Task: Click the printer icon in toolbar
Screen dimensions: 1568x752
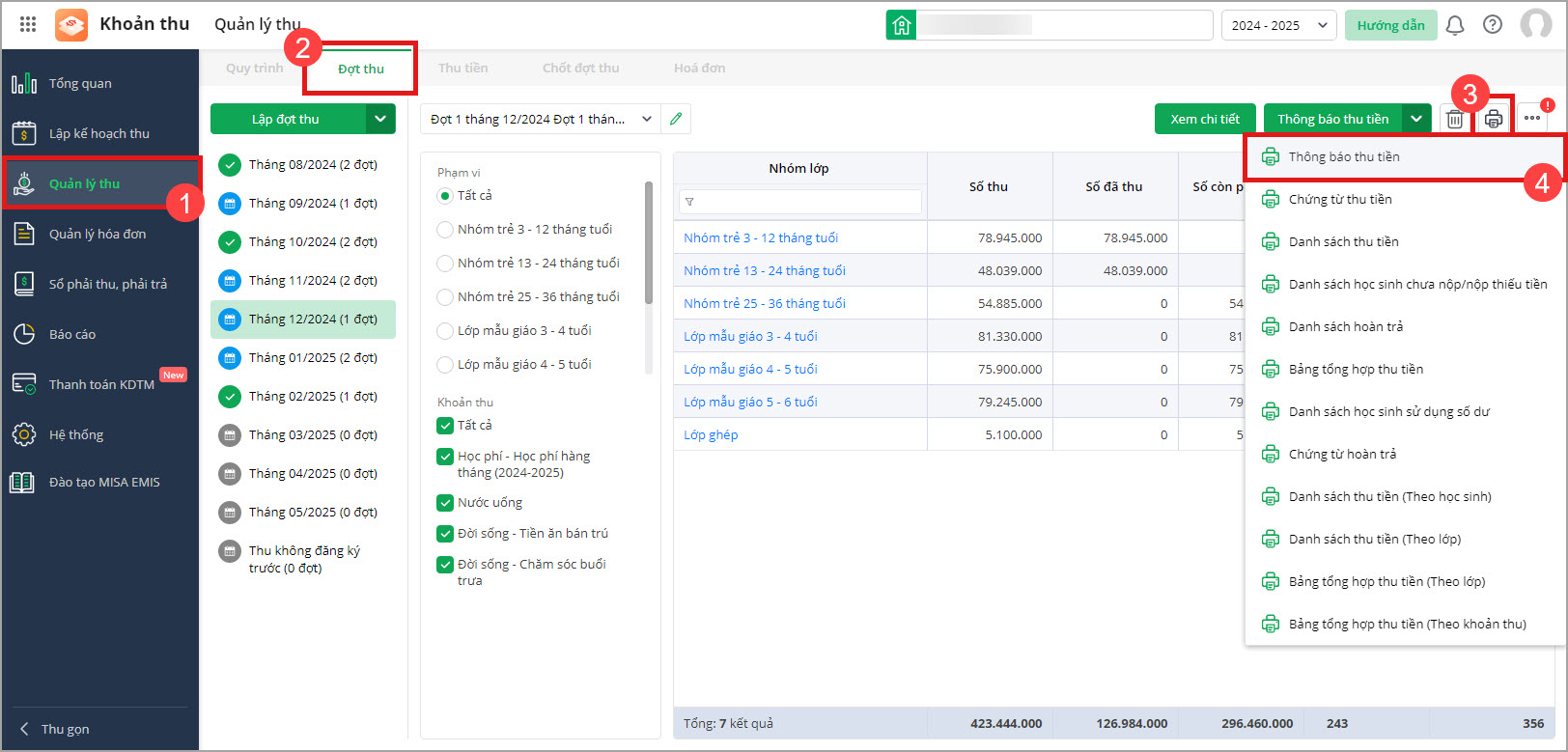Action: (1494, 120)
